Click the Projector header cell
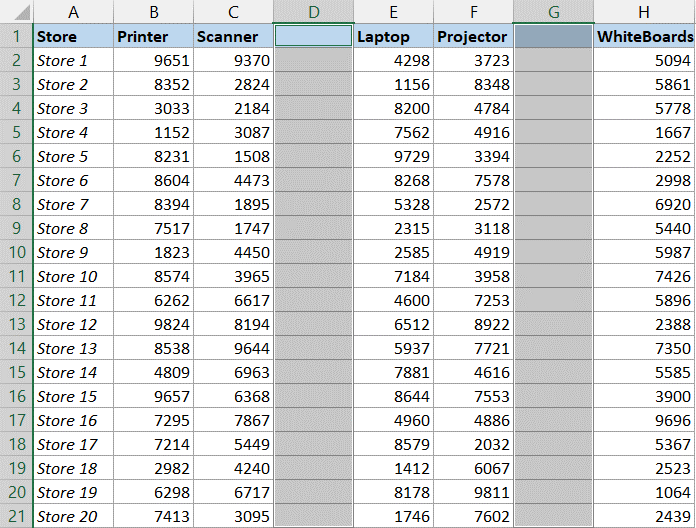696x528 pixels. pos(474,36)
